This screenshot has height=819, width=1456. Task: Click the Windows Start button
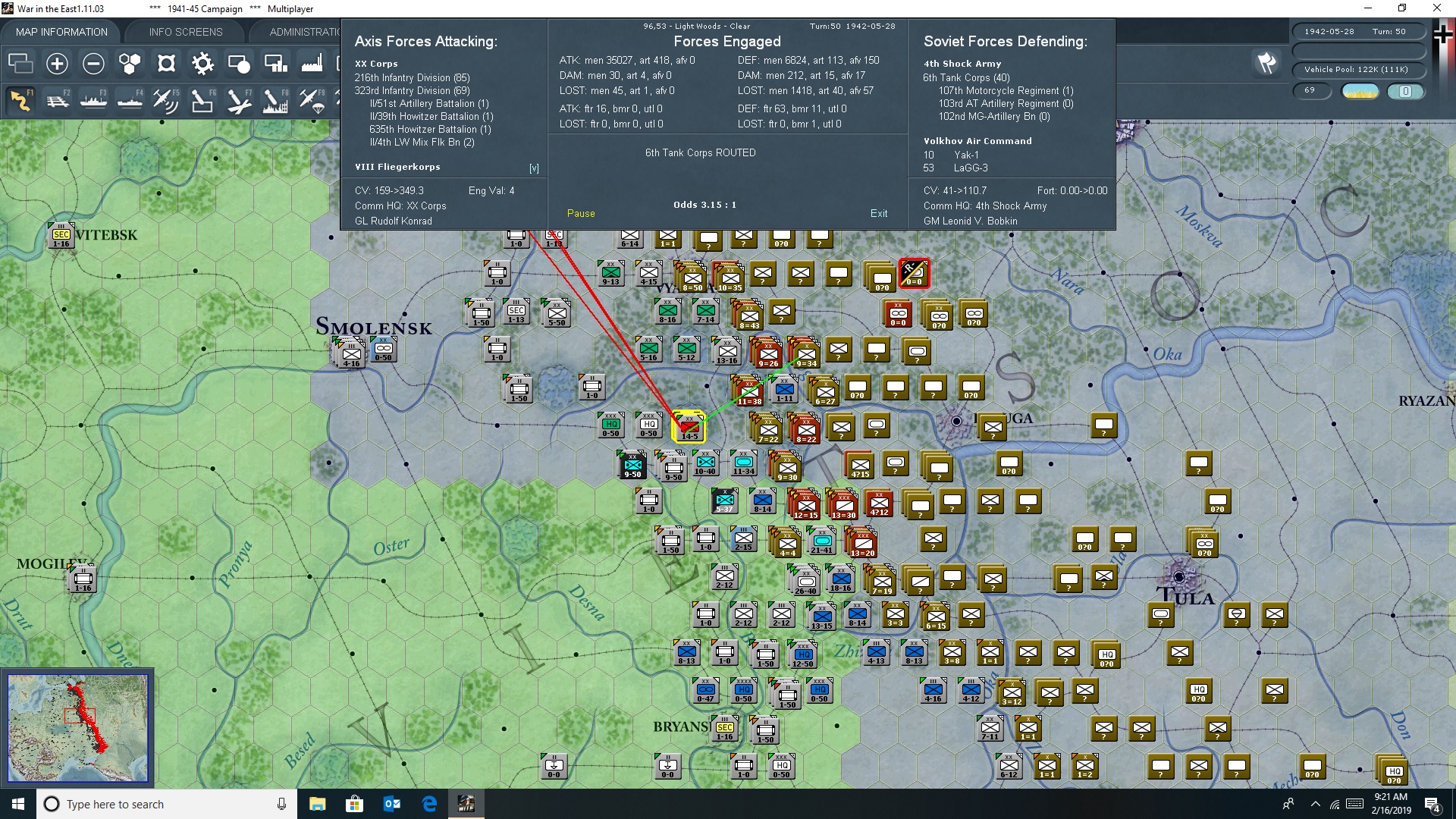coord(18,804)
